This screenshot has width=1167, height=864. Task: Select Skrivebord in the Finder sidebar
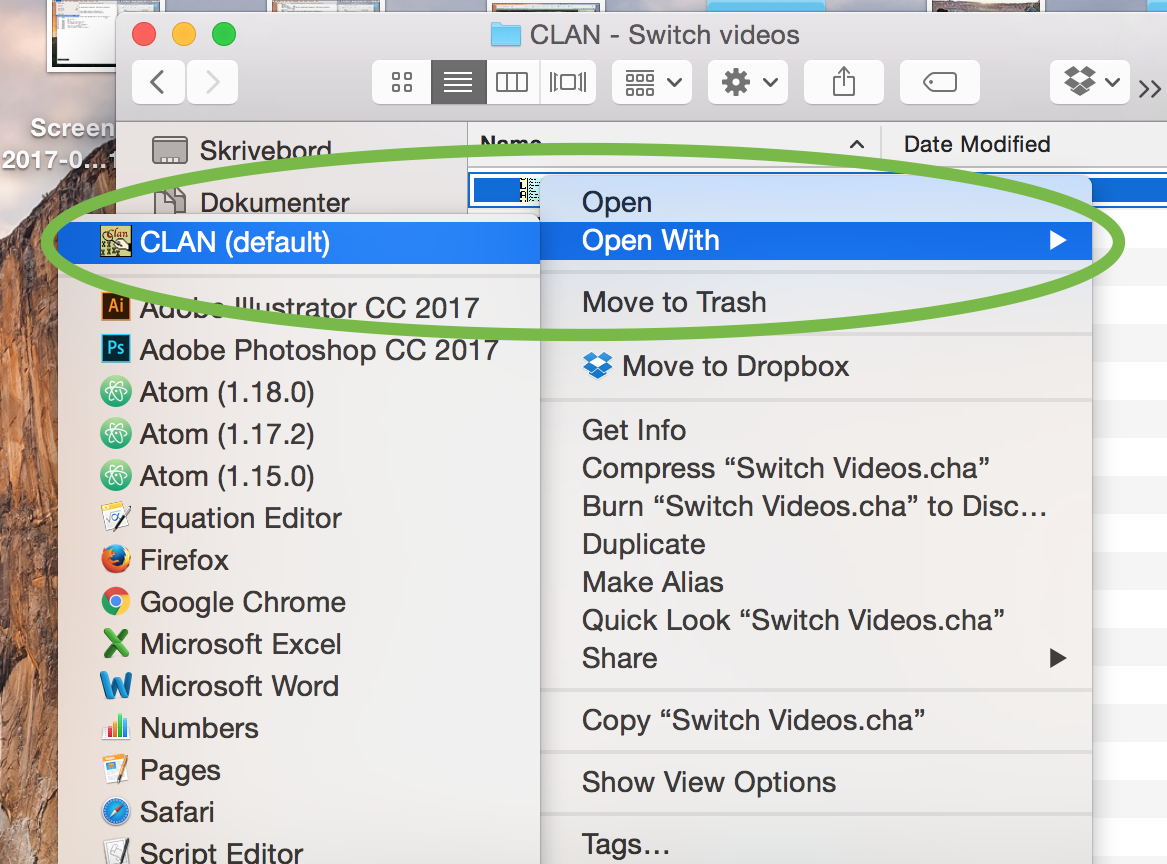click(242, 150)
